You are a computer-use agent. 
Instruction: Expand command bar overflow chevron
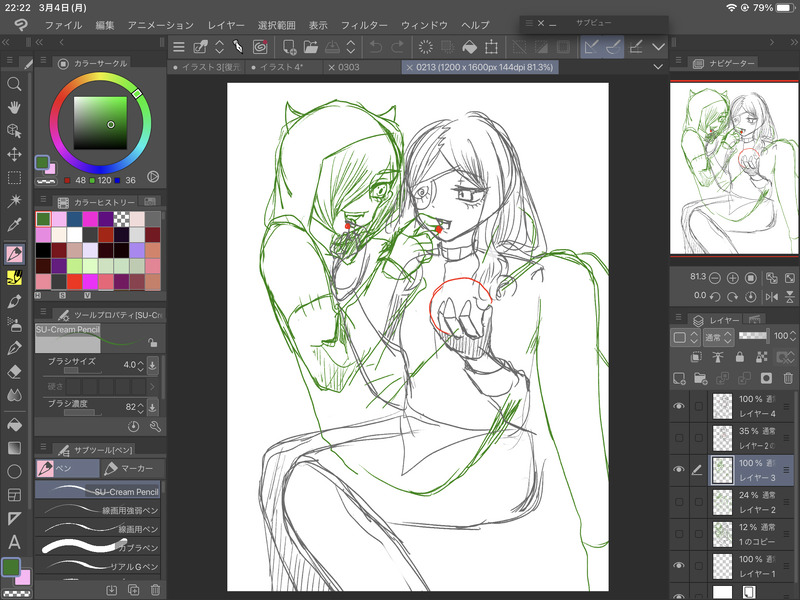point(659,47)
